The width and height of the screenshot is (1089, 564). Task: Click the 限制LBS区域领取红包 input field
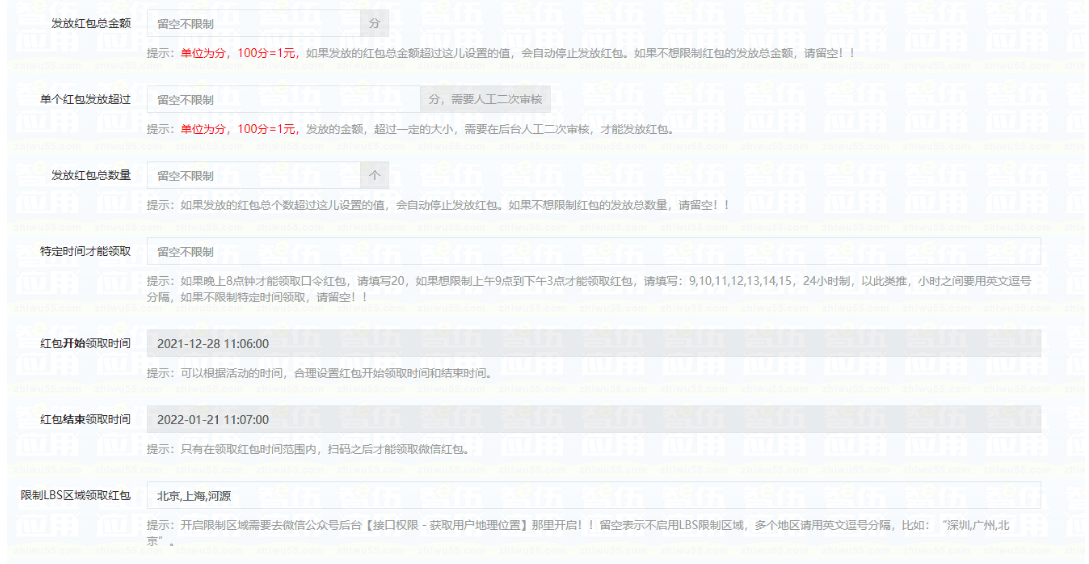594,495
